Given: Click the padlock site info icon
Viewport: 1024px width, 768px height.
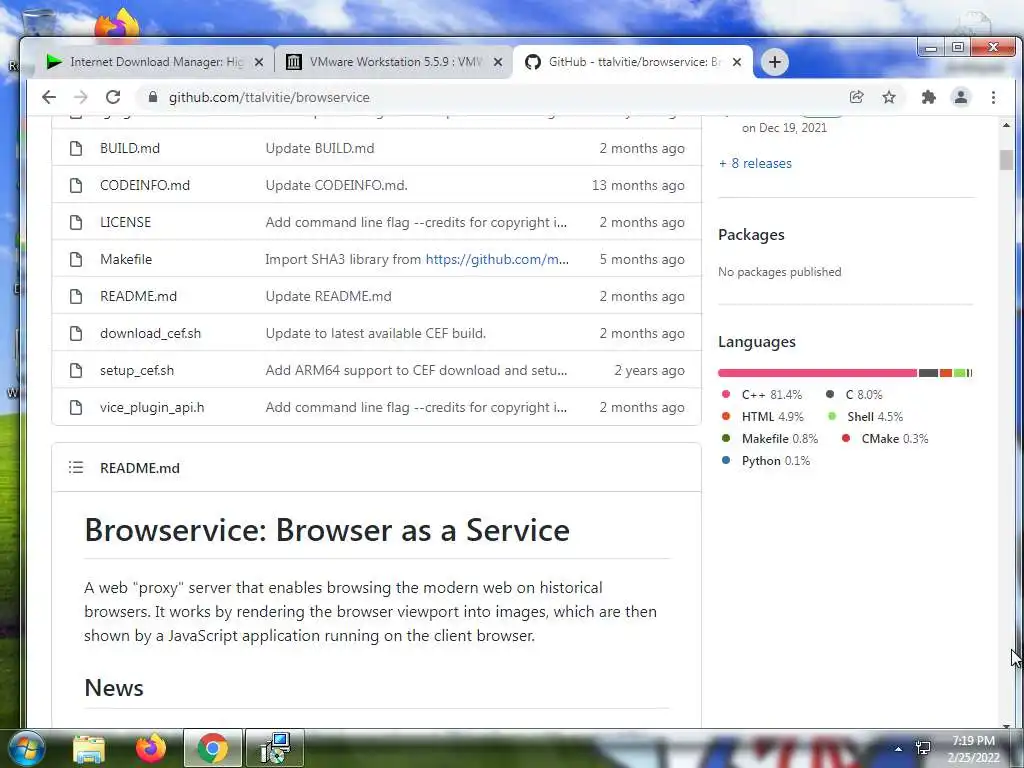Looking at the screenshot, I should click(153, 97).
